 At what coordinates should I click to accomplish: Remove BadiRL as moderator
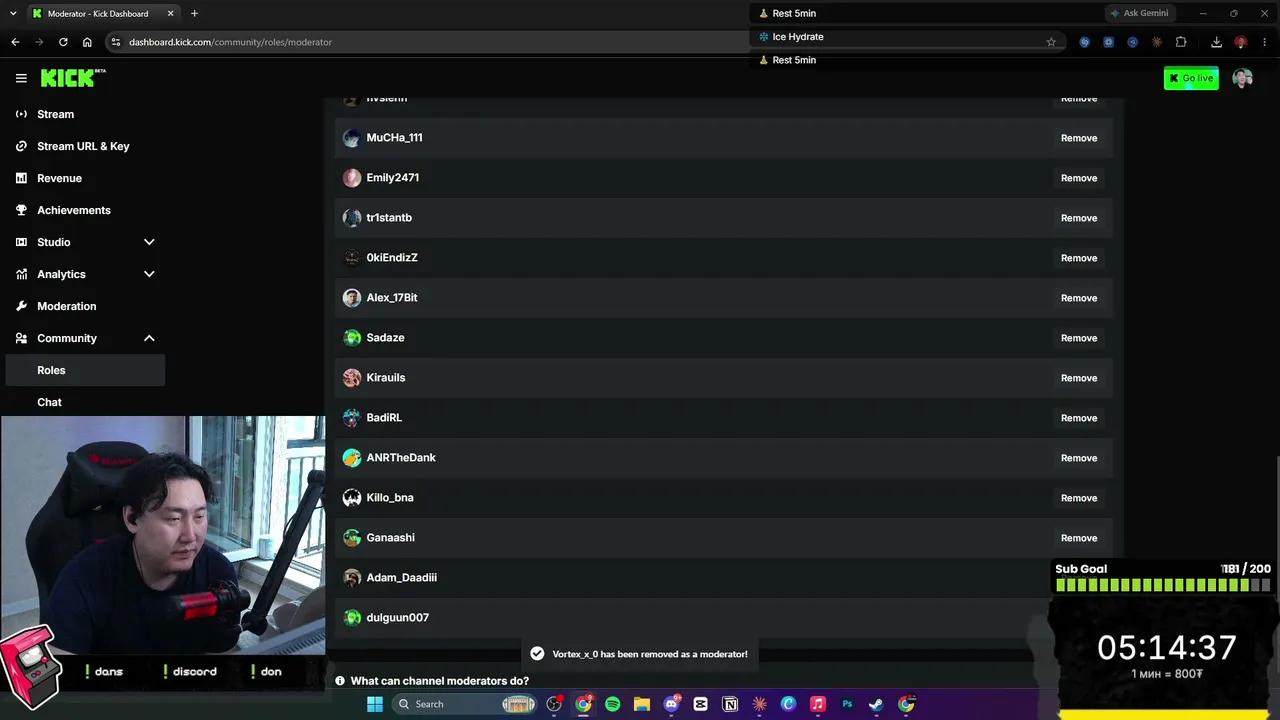(x=1079, y=418)
